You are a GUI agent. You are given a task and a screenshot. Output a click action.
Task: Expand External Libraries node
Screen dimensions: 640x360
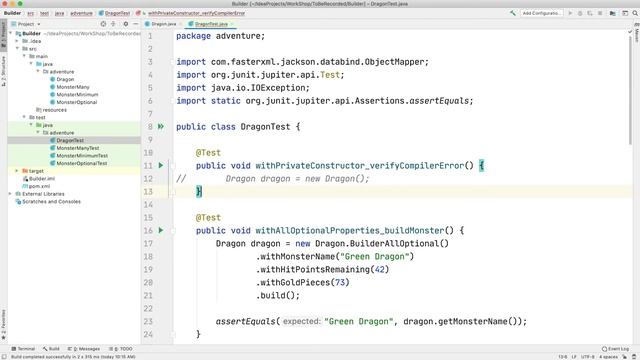[11, 194]
